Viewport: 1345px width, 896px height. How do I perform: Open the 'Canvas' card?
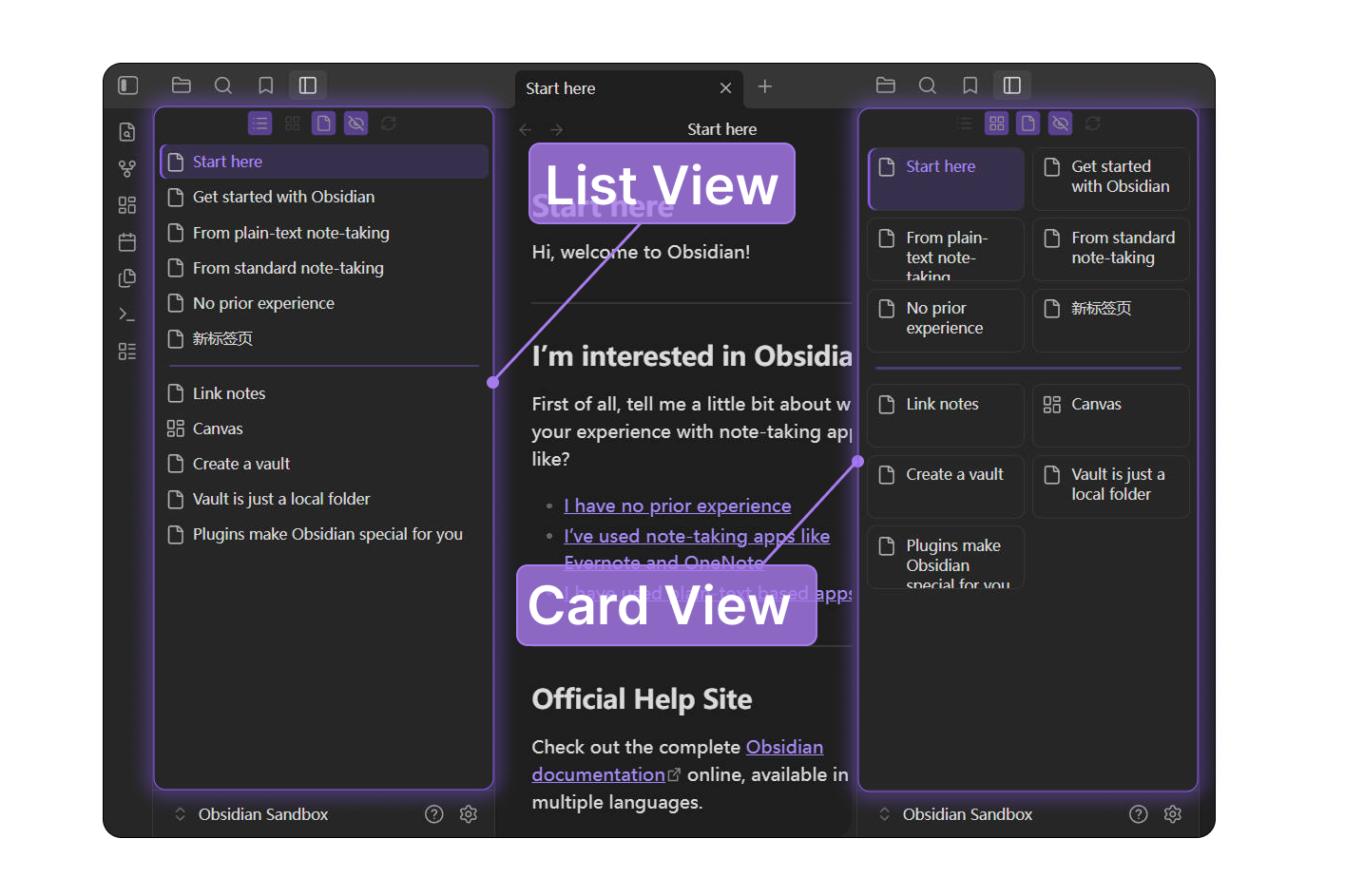(1111, 415)
